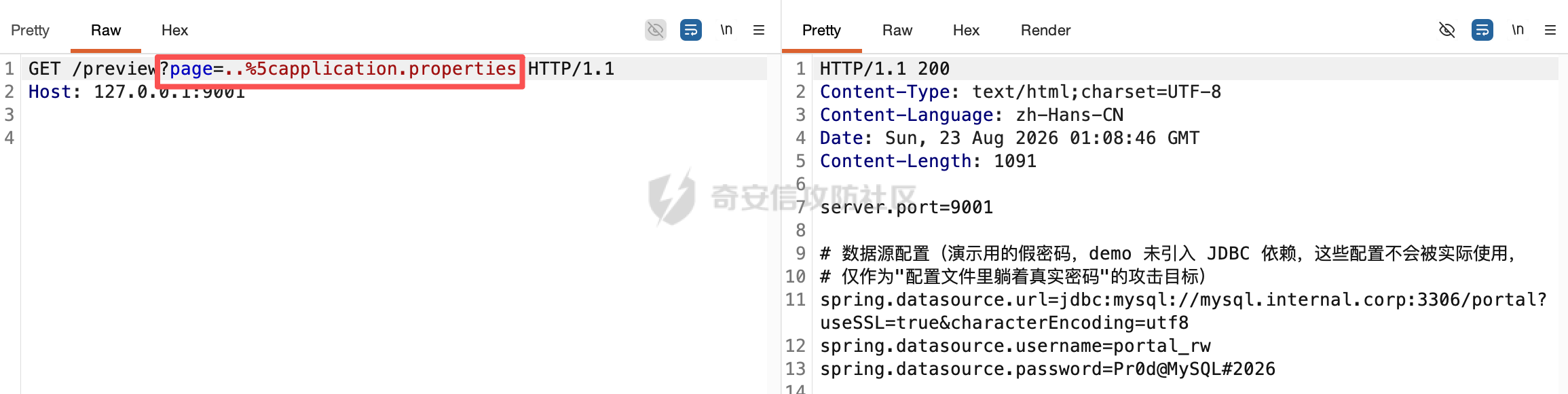Click the Content-Language response header

(x=971, y=115)
